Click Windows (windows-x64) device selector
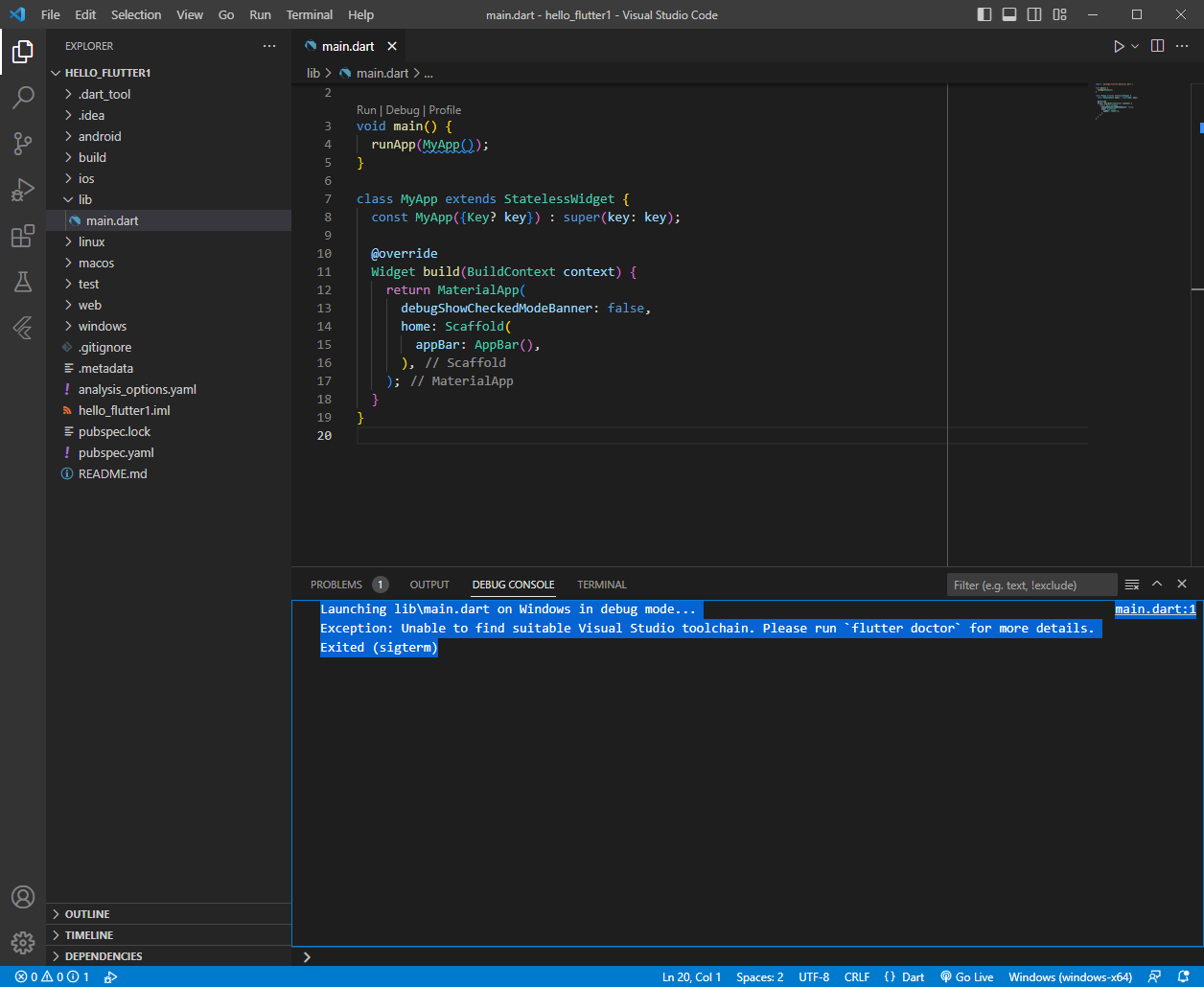 pos(1070,977)
